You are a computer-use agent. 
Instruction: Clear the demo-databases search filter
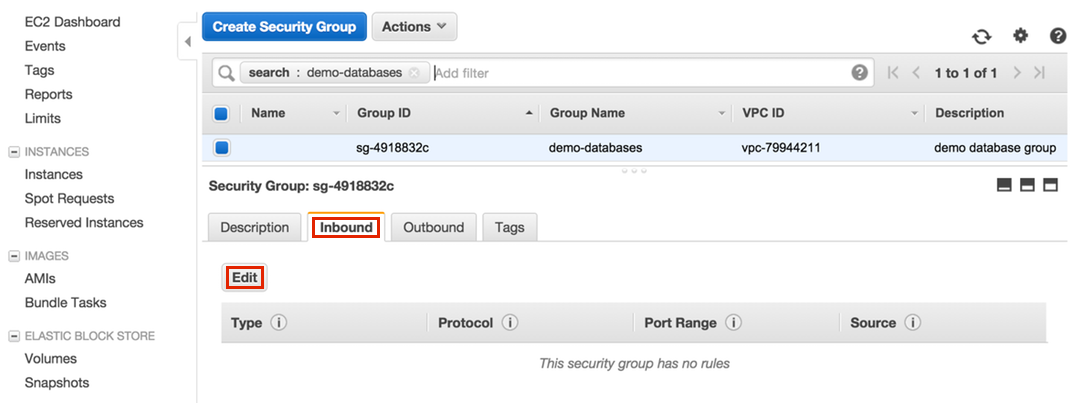coord(414,73)
